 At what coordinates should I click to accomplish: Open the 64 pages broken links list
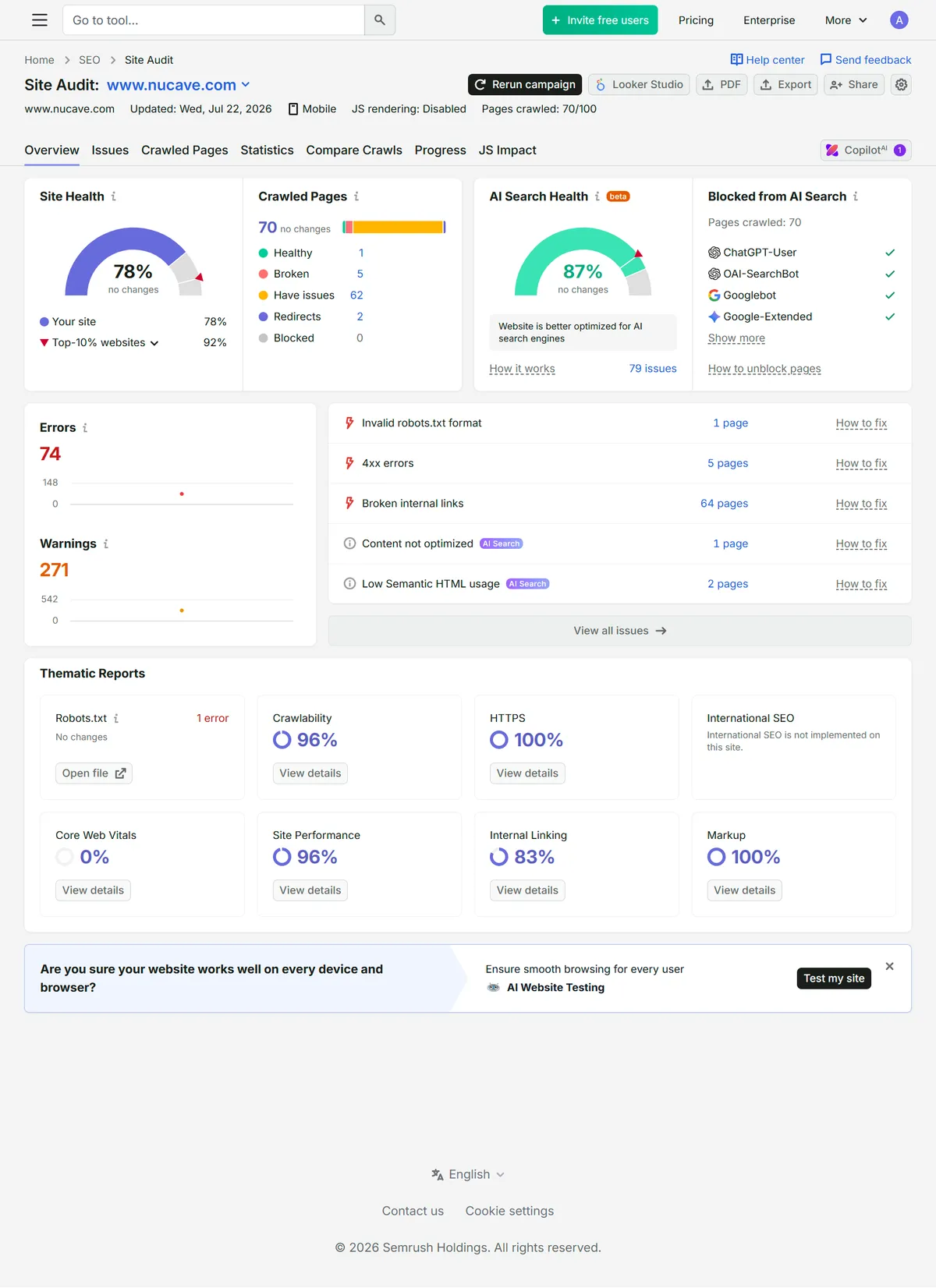click(x=724, y=504)
